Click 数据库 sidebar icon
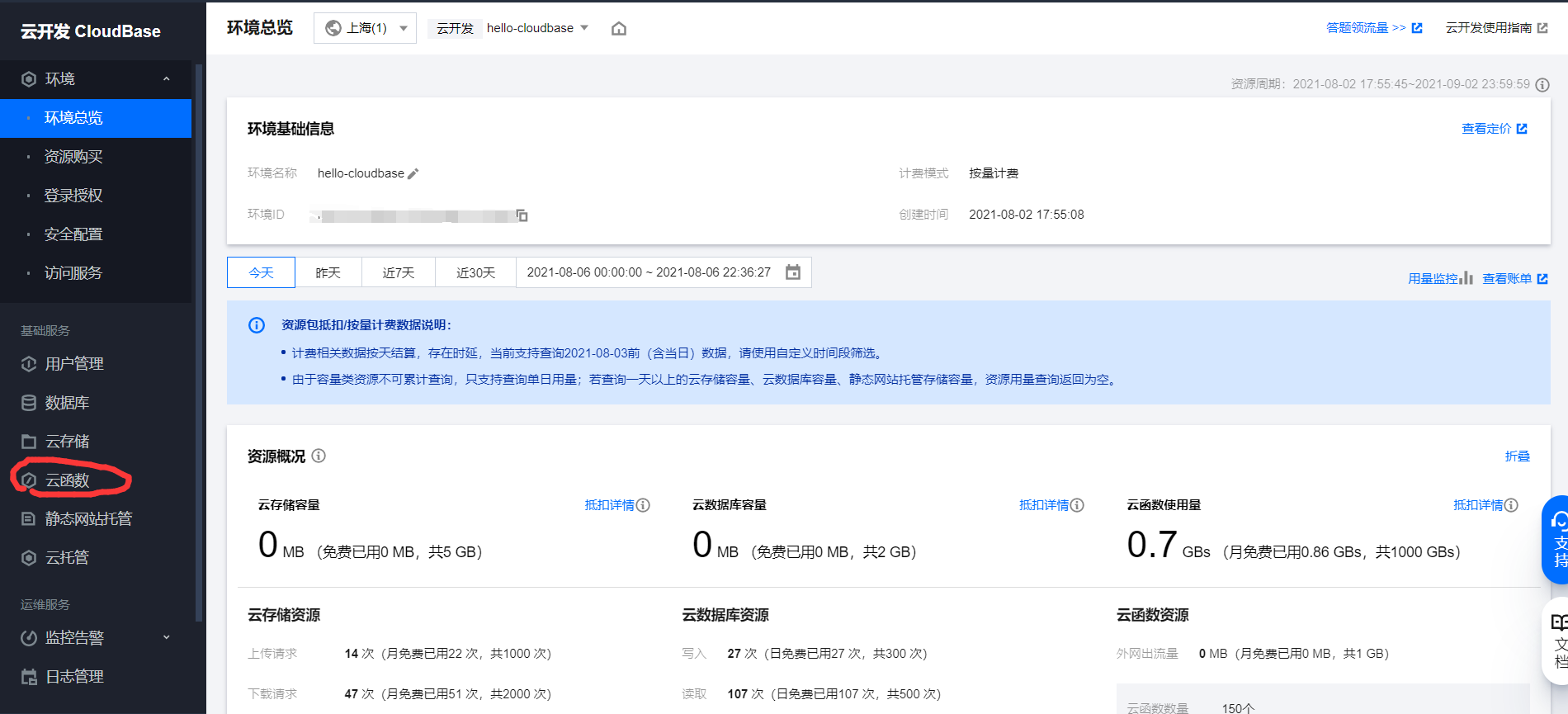The width and height of the screenshot is (1568, 714). coord(29,403)
